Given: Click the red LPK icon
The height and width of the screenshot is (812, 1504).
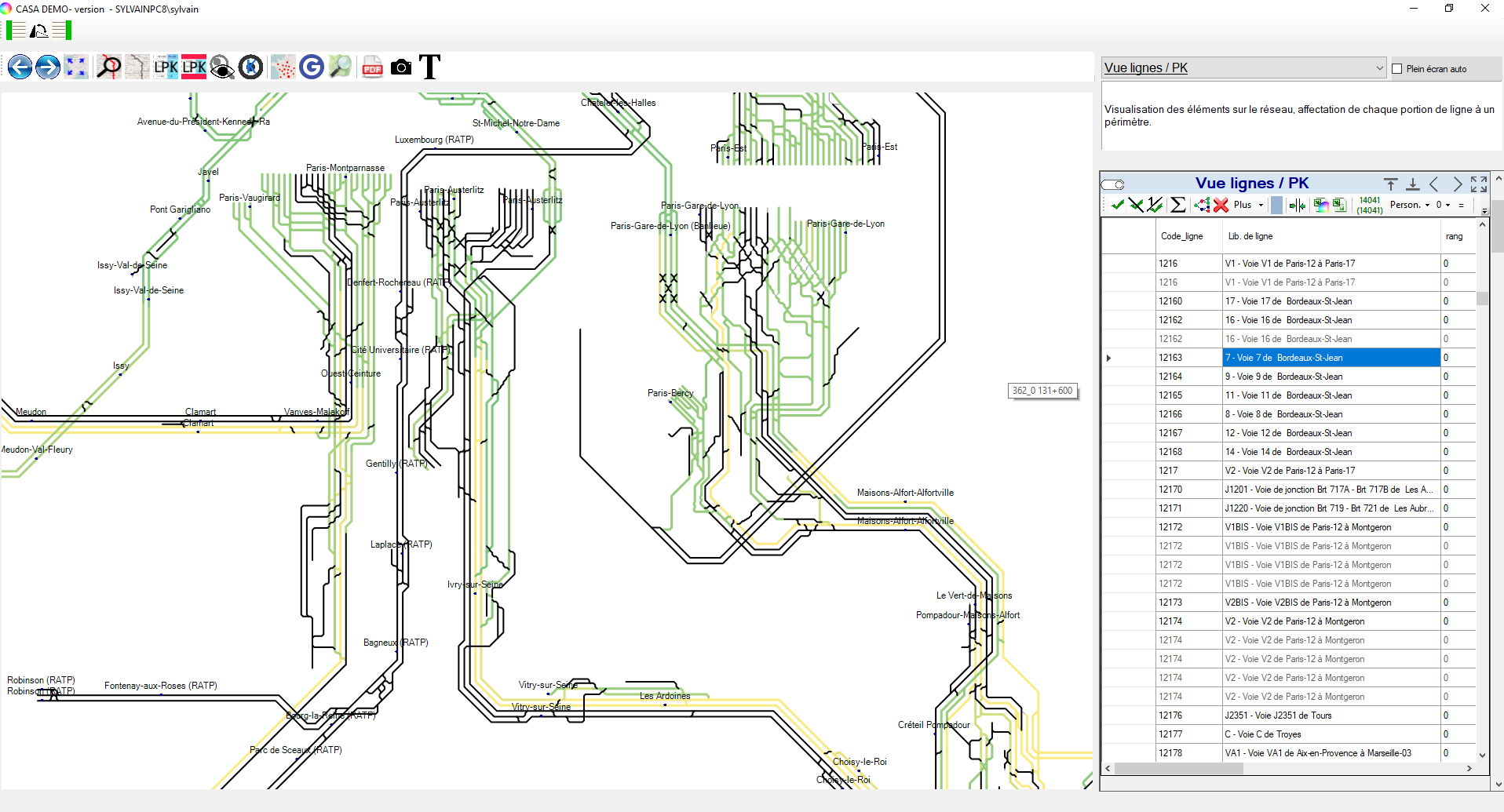Looking at the screenshot, I should pyautogui.click(x=194, y=67).
